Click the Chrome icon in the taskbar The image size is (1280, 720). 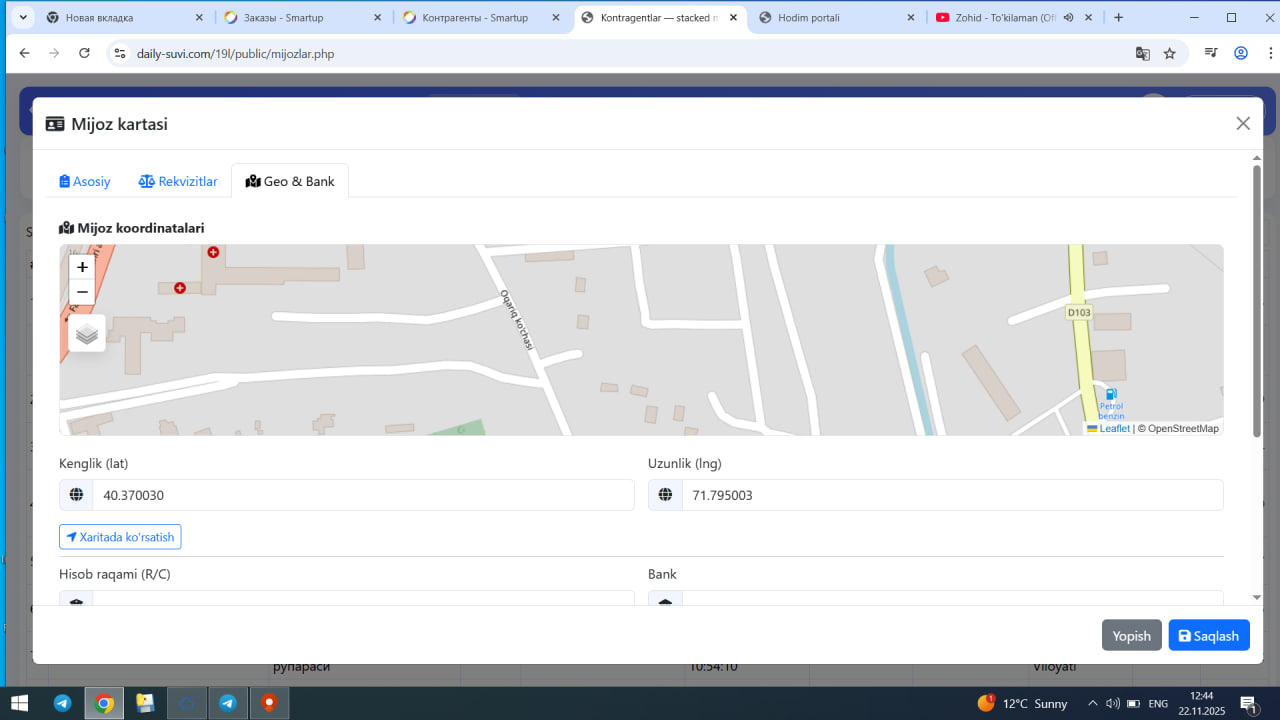[104, 703]
